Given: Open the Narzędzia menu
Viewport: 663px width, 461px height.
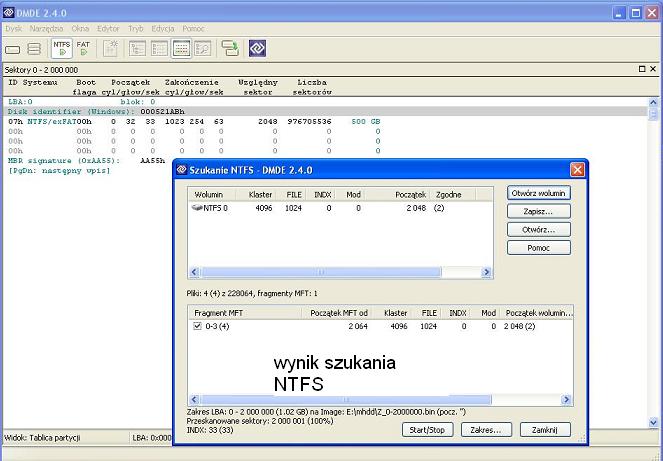Looking at the screenshot, I should click(46, 29).
